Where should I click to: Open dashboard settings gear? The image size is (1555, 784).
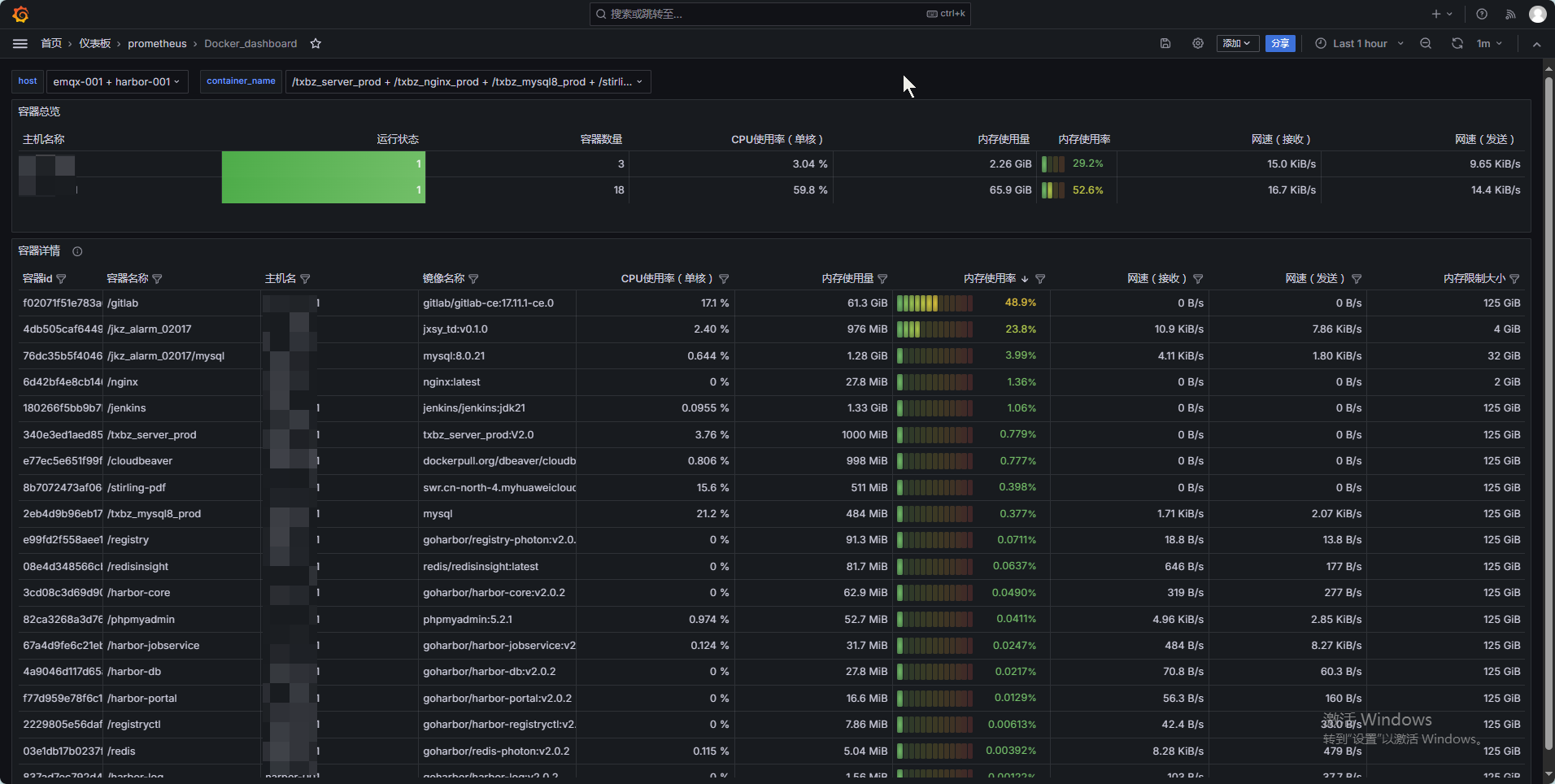click(x=1198, y=44)
